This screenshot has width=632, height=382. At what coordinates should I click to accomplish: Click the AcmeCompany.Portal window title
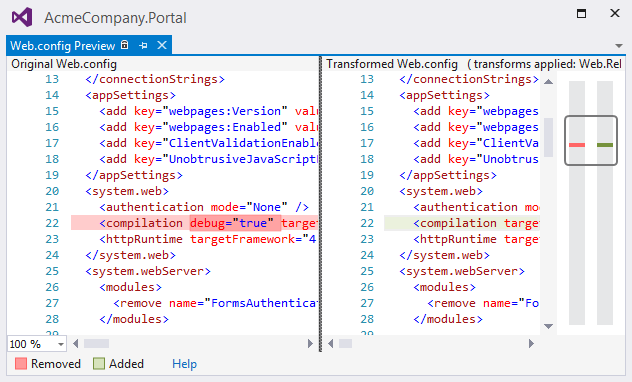coord(115,18)
